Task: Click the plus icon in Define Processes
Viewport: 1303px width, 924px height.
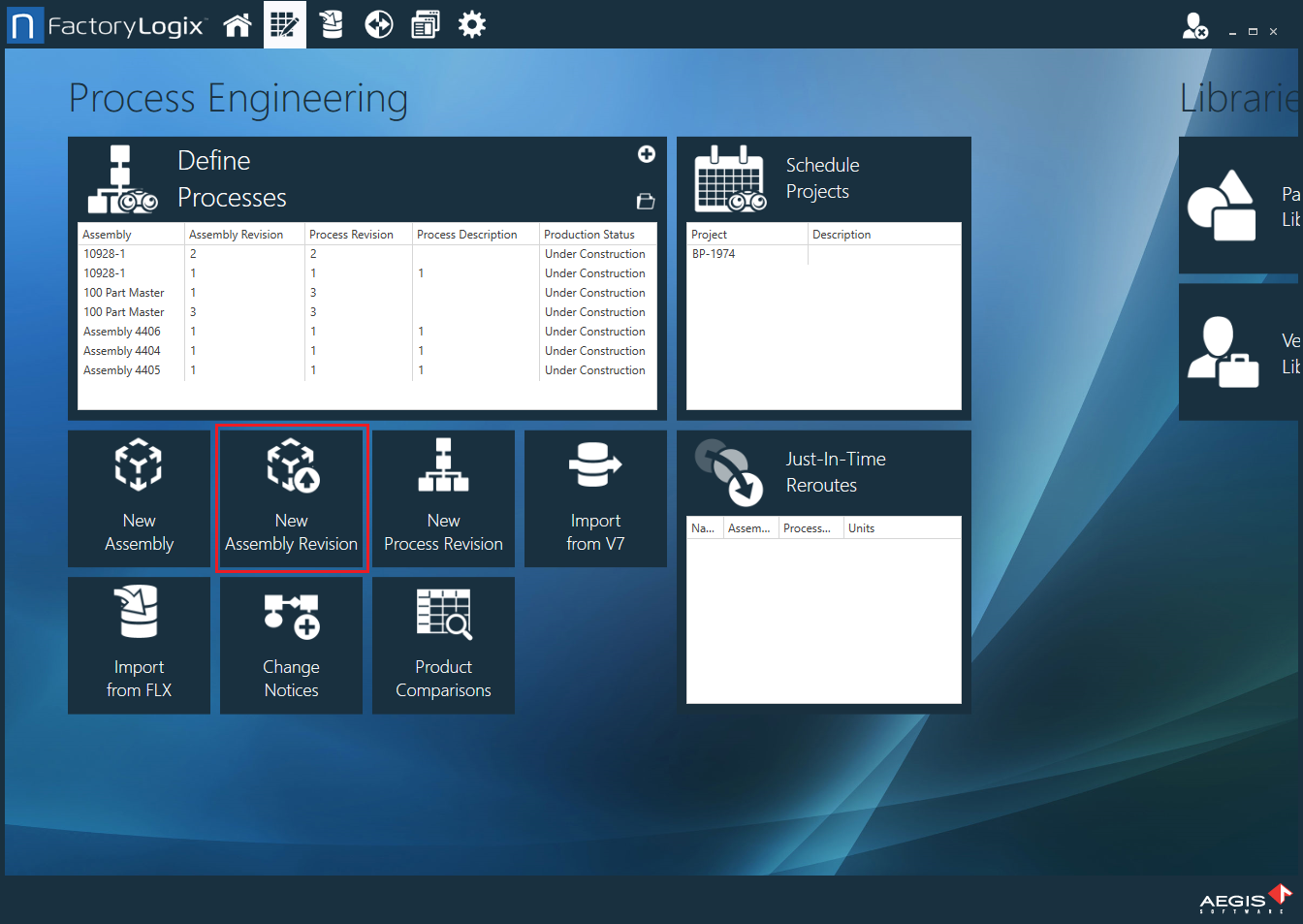Action: pyautogui.click(x=646, y=153)
